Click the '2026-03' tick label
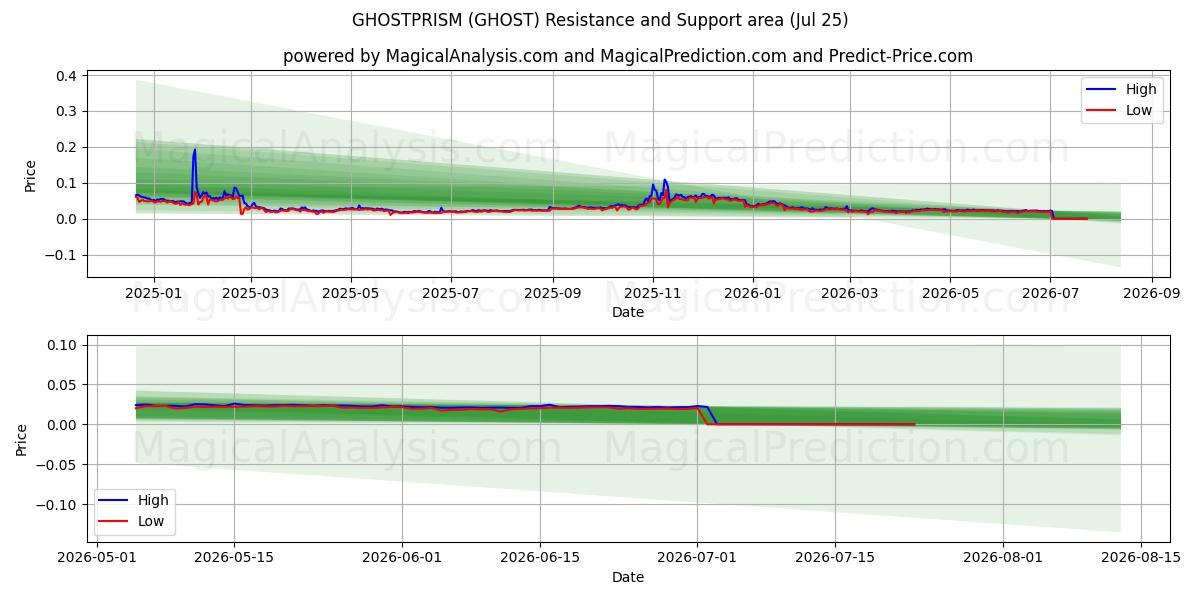The image size is (1200, 600). (849, 294)
